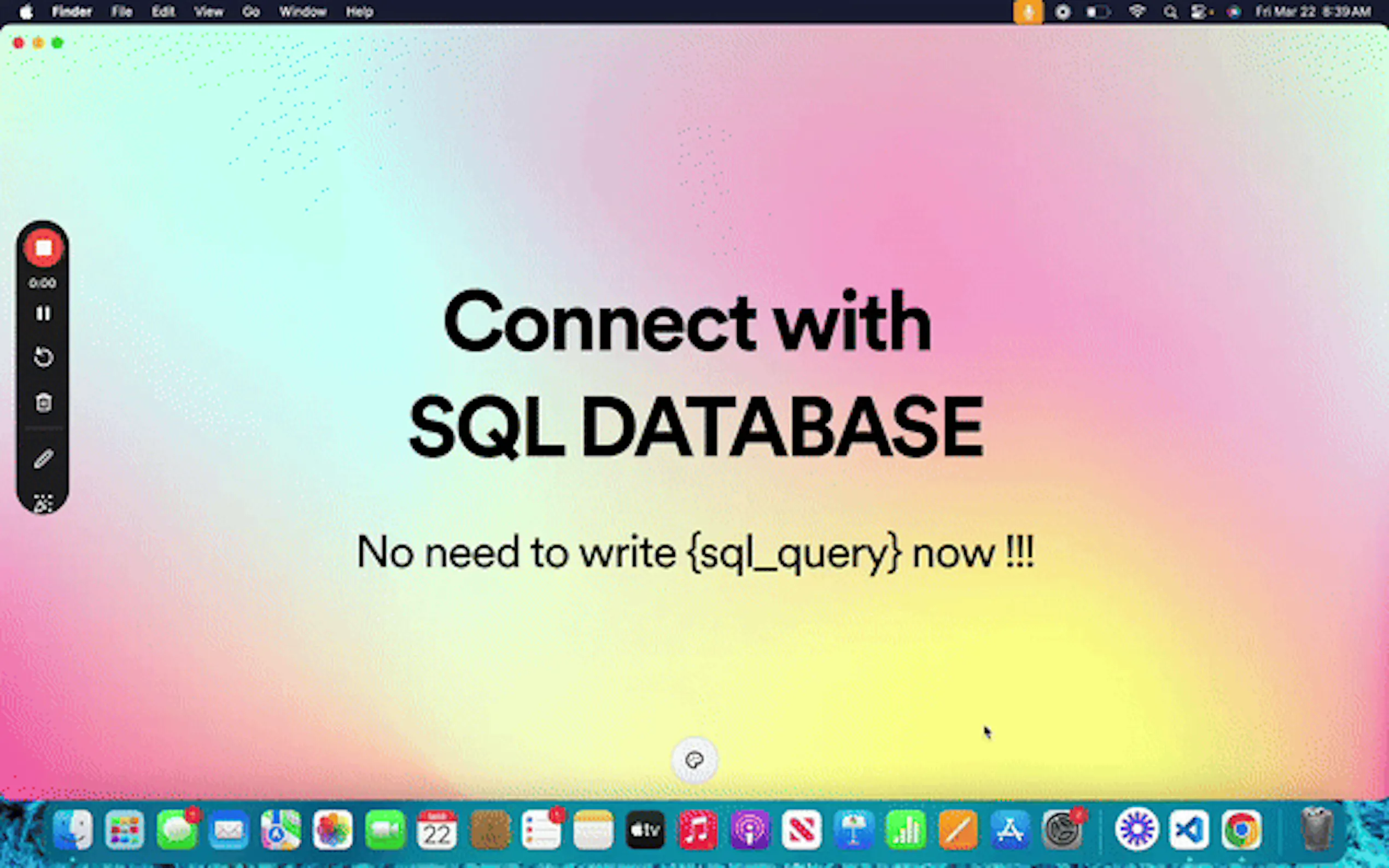Open the palette theme button

(x=694, y=760)
